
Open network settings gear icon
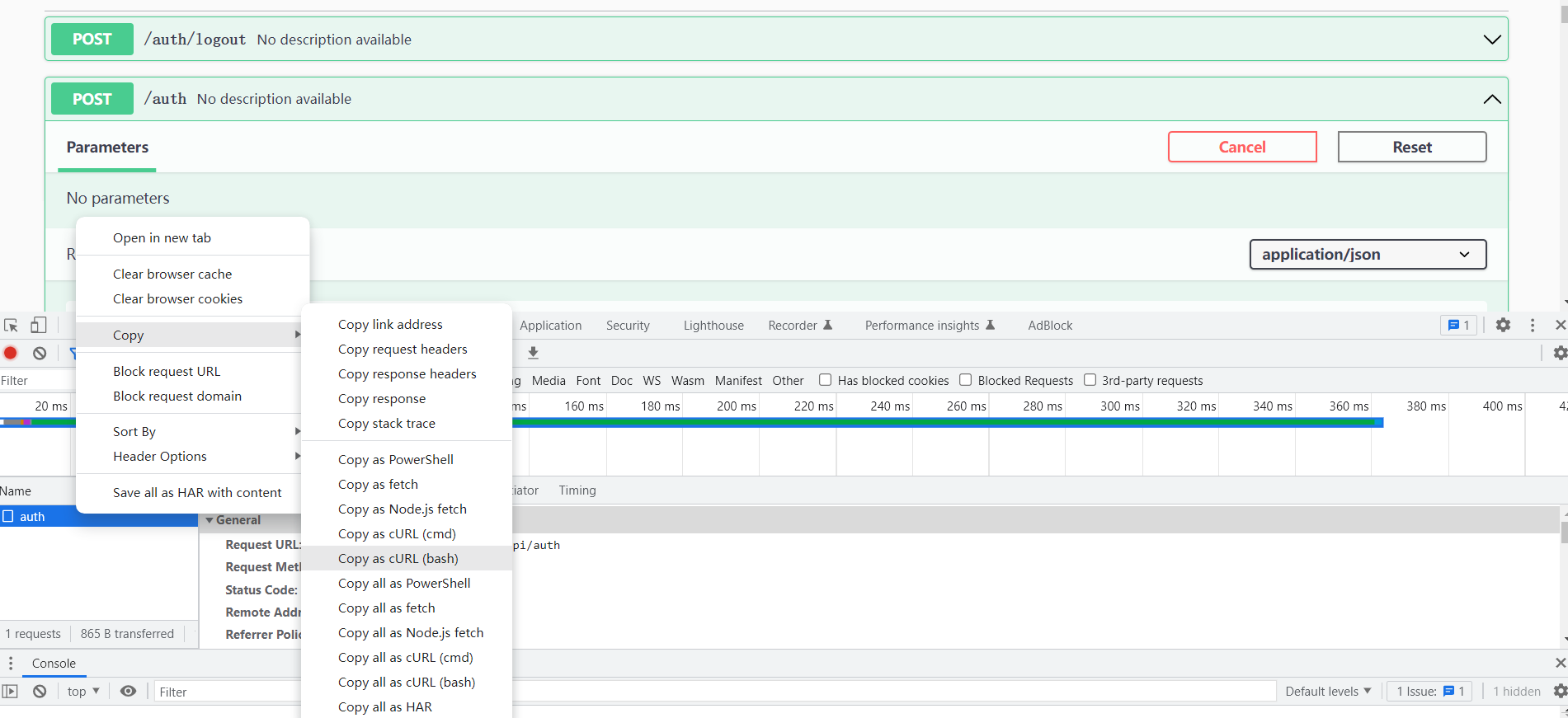pos(1560,353)
